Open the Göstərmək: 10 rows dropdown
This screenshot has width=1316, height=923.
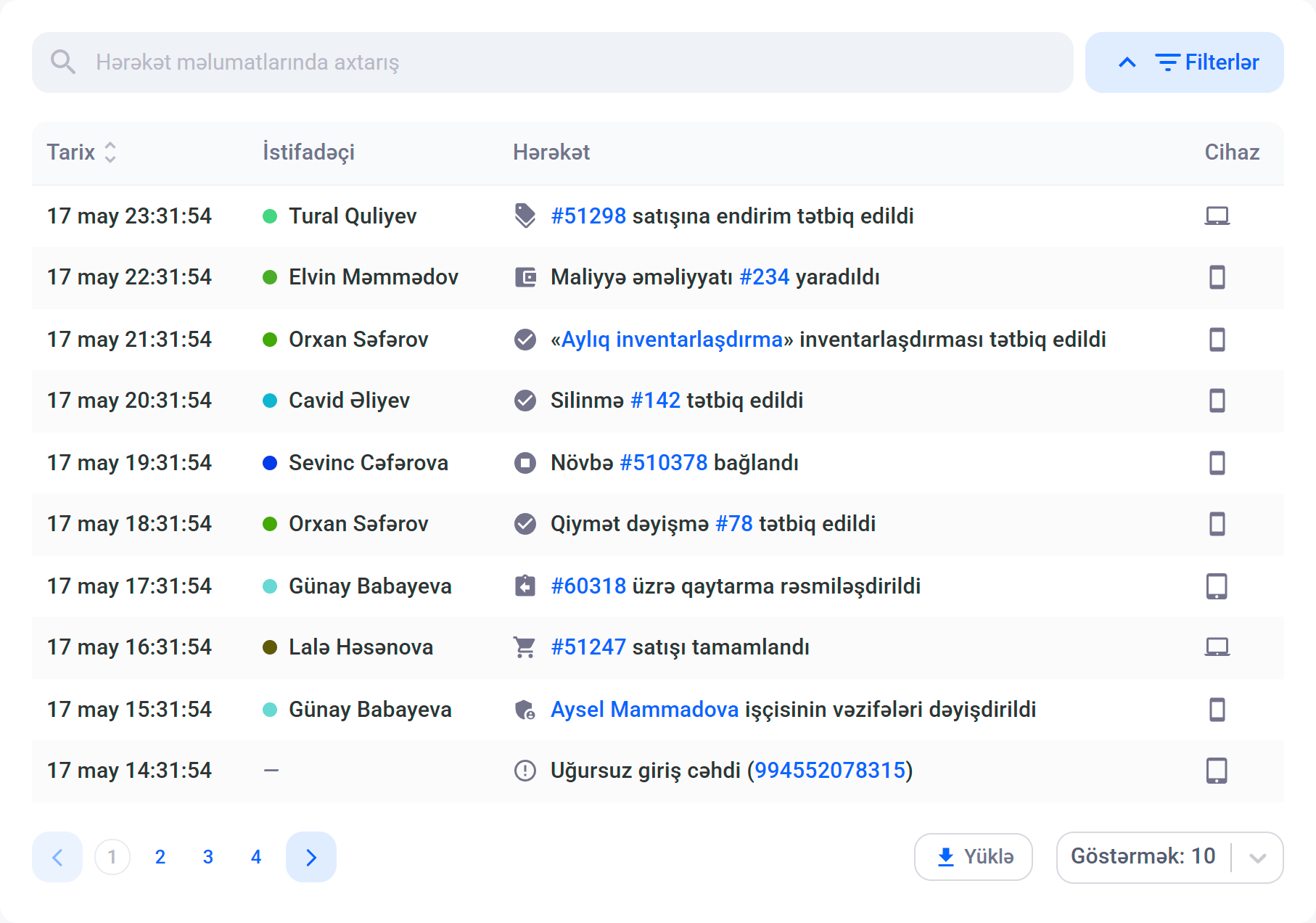1170,857
